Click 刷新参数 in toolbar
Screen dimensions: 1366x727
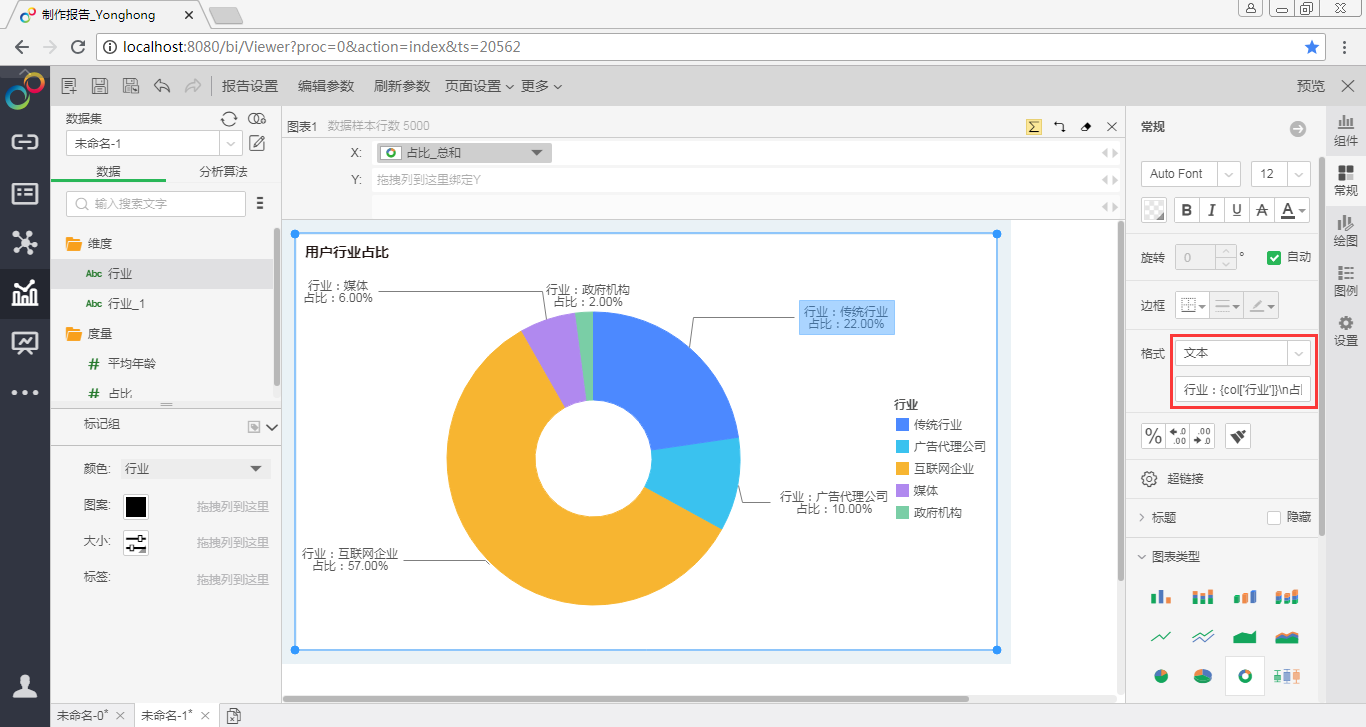click(402, 86)
